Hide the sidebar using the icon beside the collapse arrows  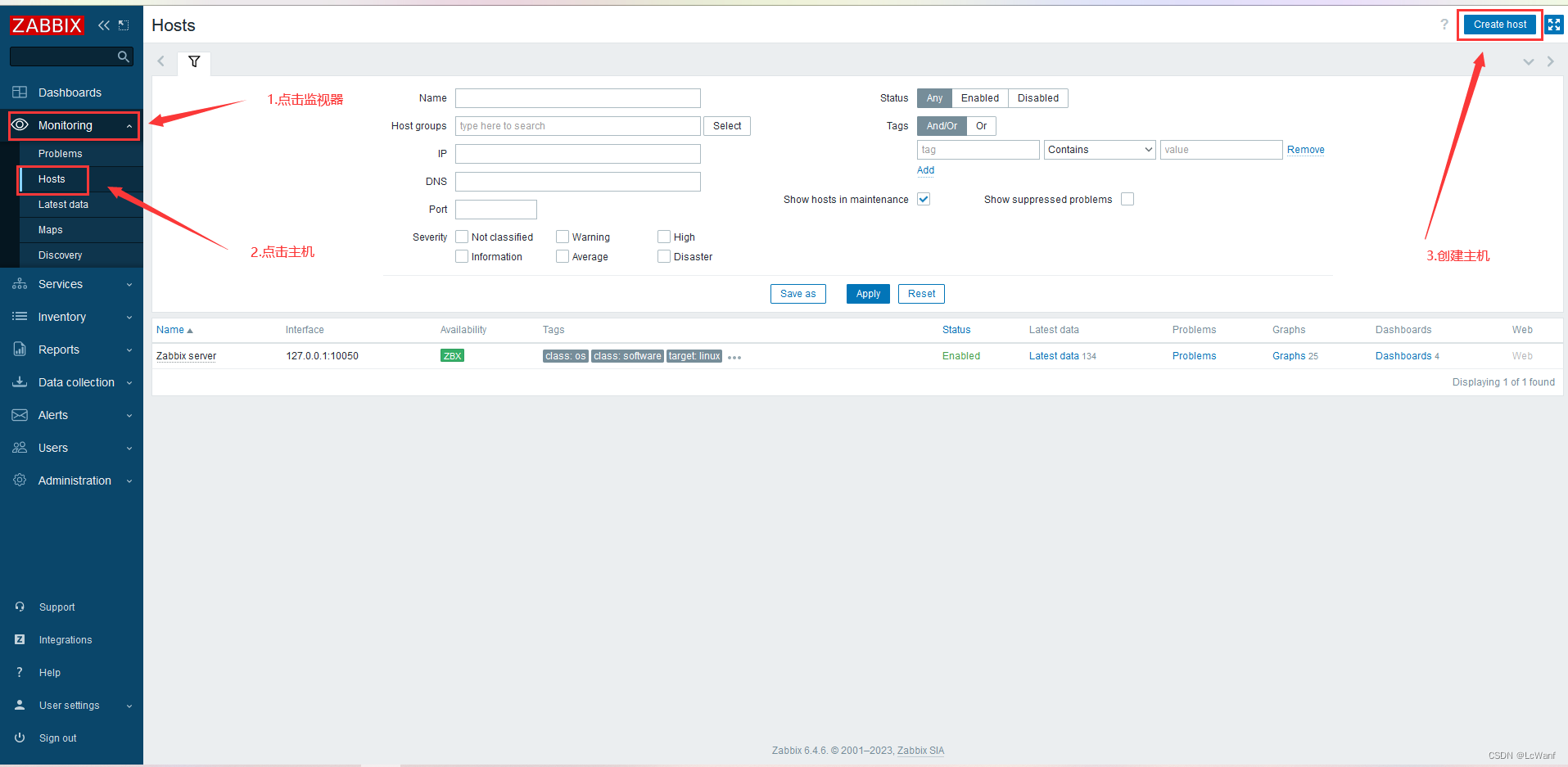pyautogui.click(x=124, y=25)
